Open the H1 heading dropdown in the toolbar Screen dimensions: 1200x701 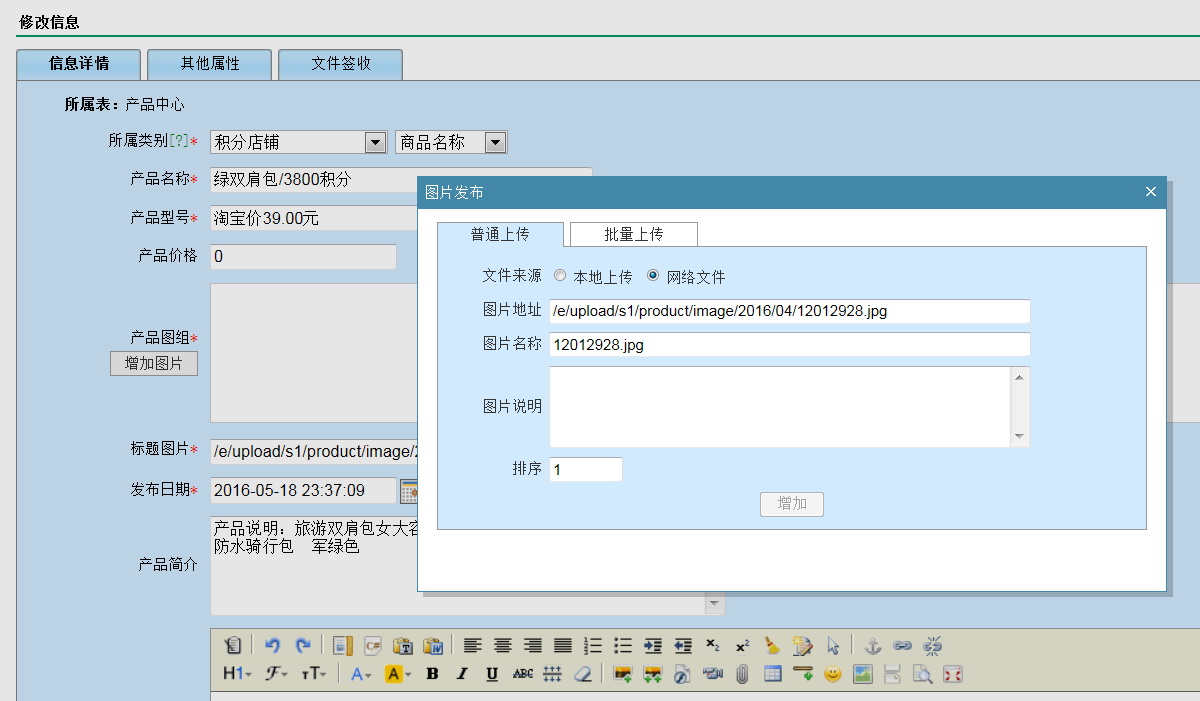tap(237, 674)
